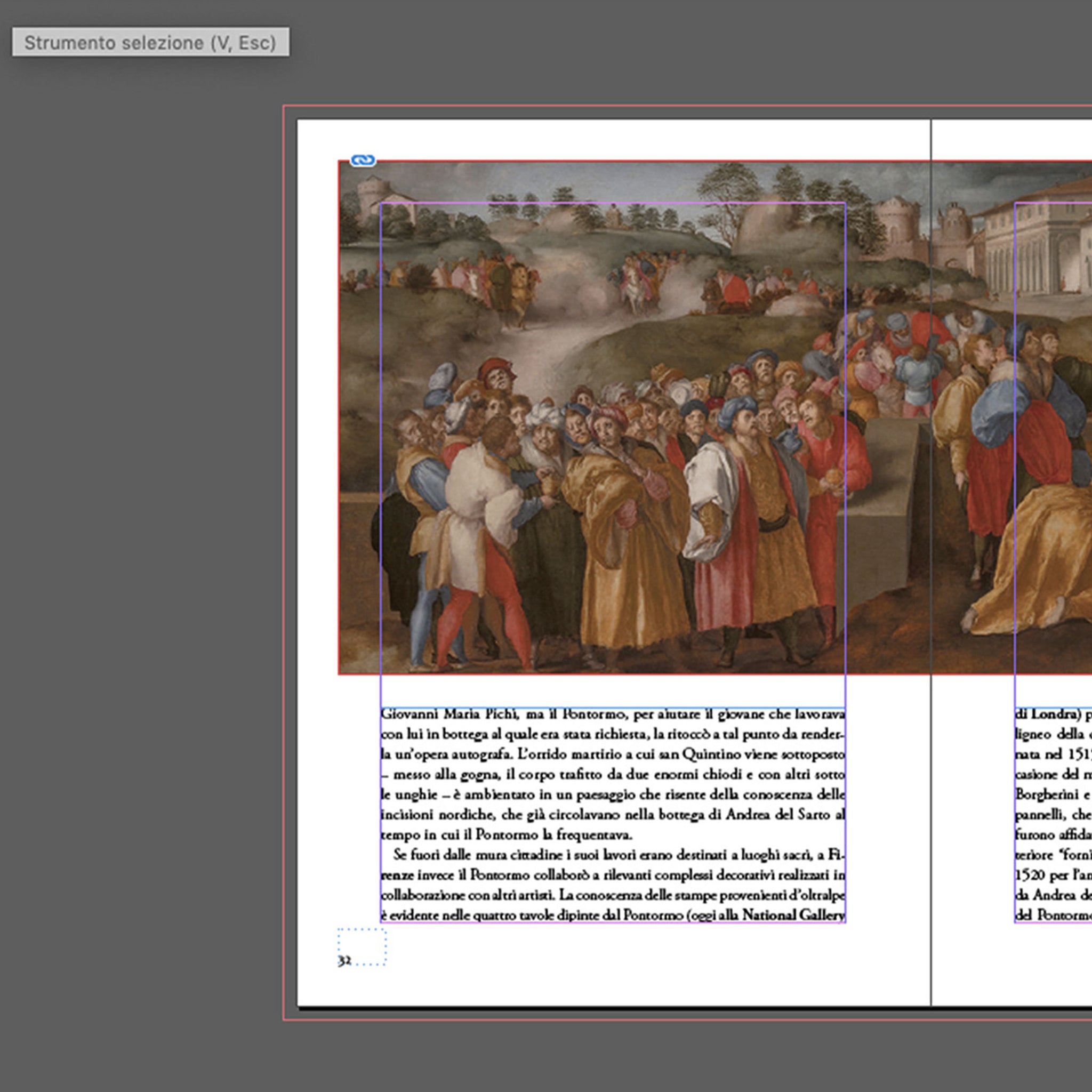Click the paragraph line starting "Se fuori dalle mura cittadine"
Image resolution: width=1092 pixels, height=1092 pixels.
(x=620, y=855)
